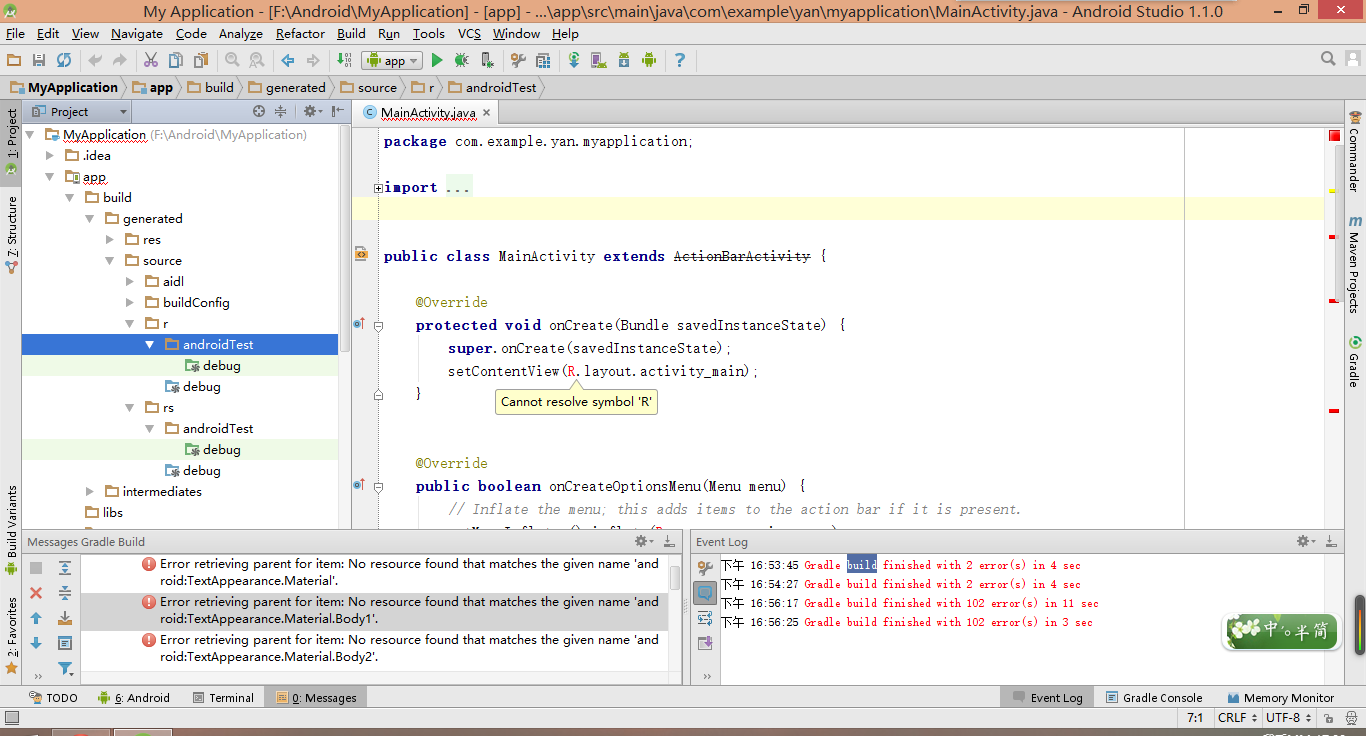Click the Find magnifier toolbar icon
This screenshot has width=1366, height=736.
click(232, 61)
